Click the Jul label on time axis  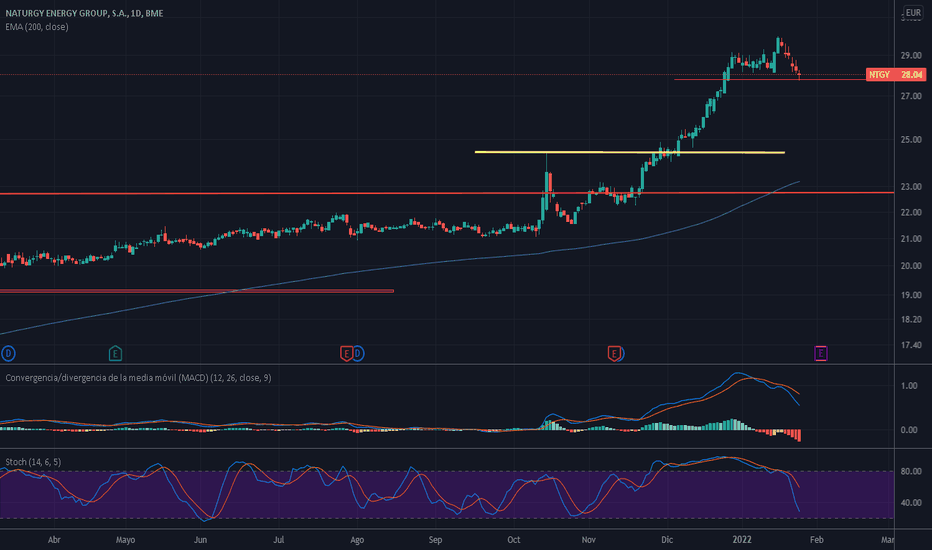(x=278, y=540)
